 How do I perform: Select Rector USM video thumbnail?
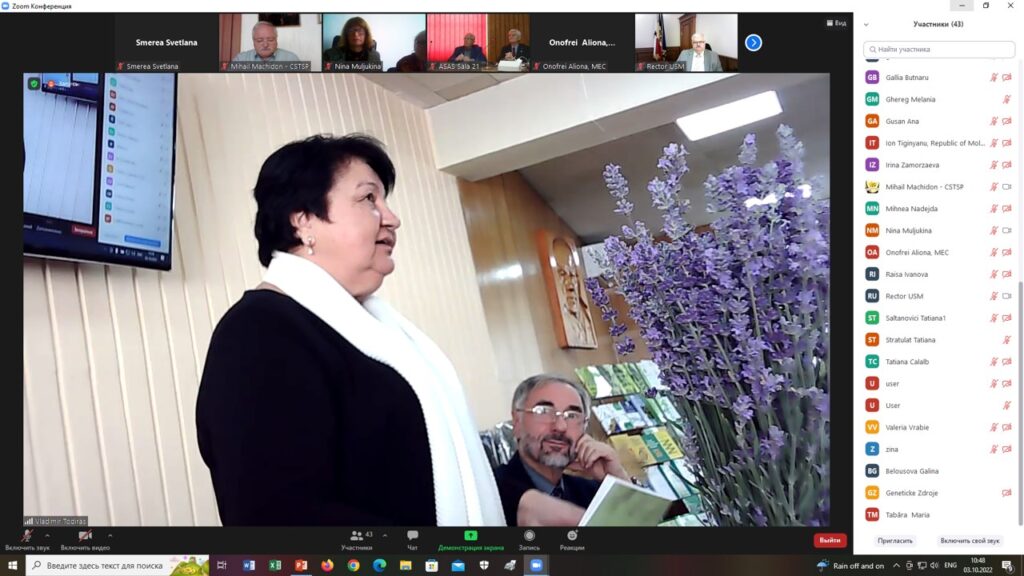[686, 43]
